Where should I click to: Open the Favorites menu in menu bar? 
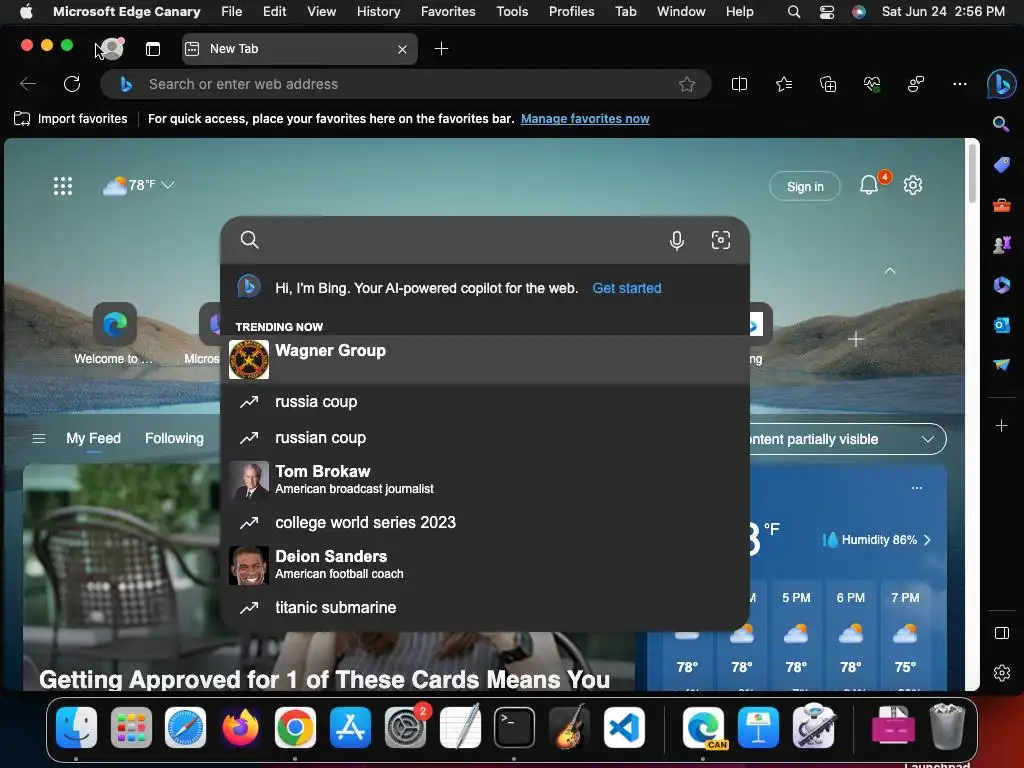[448, 11]
